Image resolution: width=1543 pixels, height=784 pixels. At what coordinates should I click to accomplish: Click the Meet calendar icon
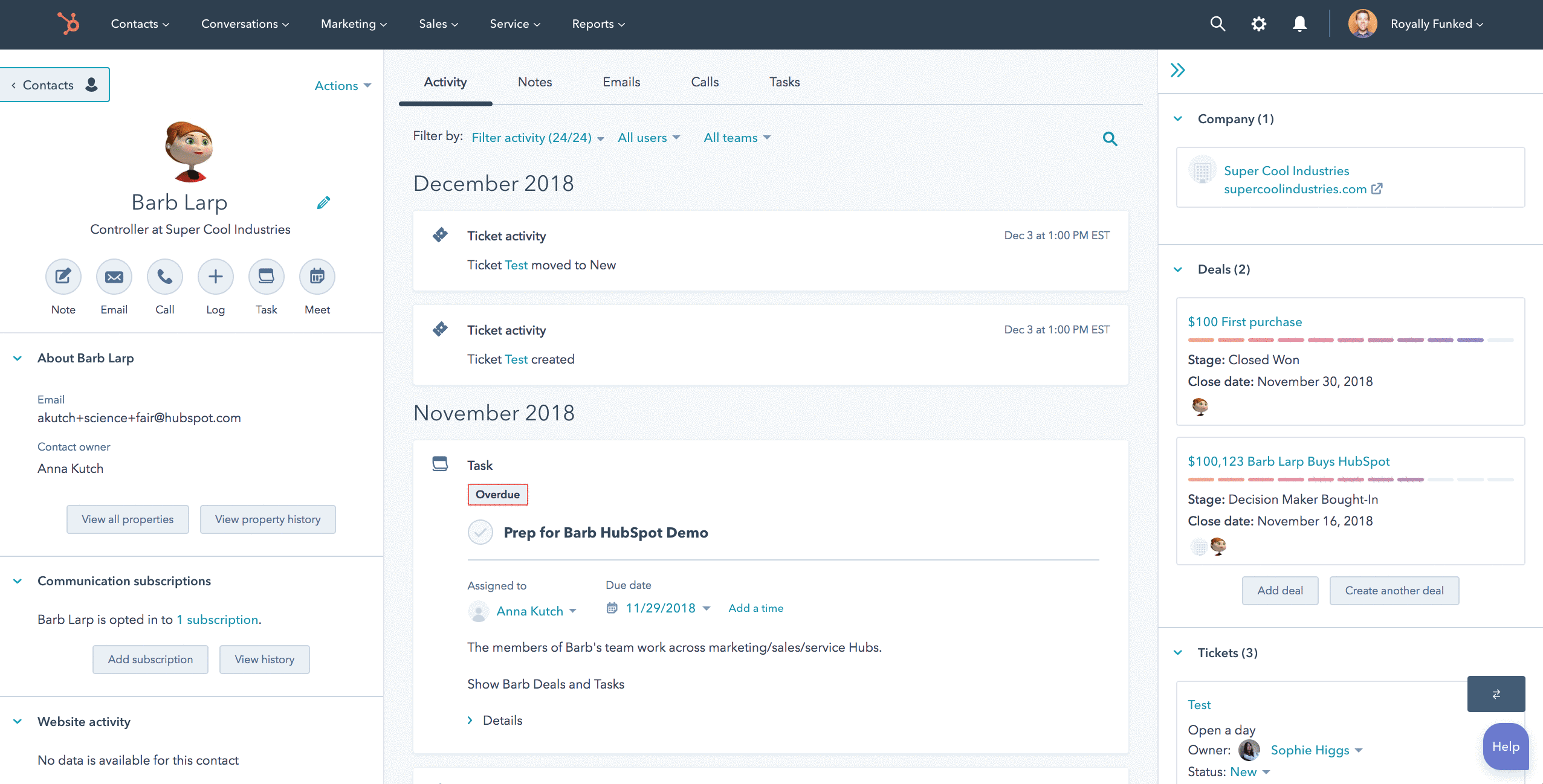[x=317, y=277]
